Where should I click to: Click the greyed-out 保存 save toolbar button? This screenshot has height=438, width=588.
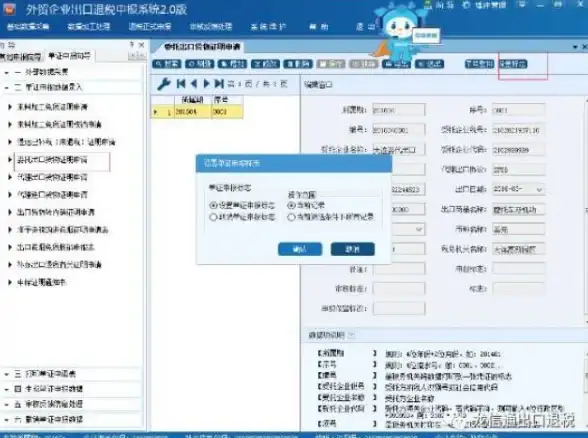click(331, 64)
